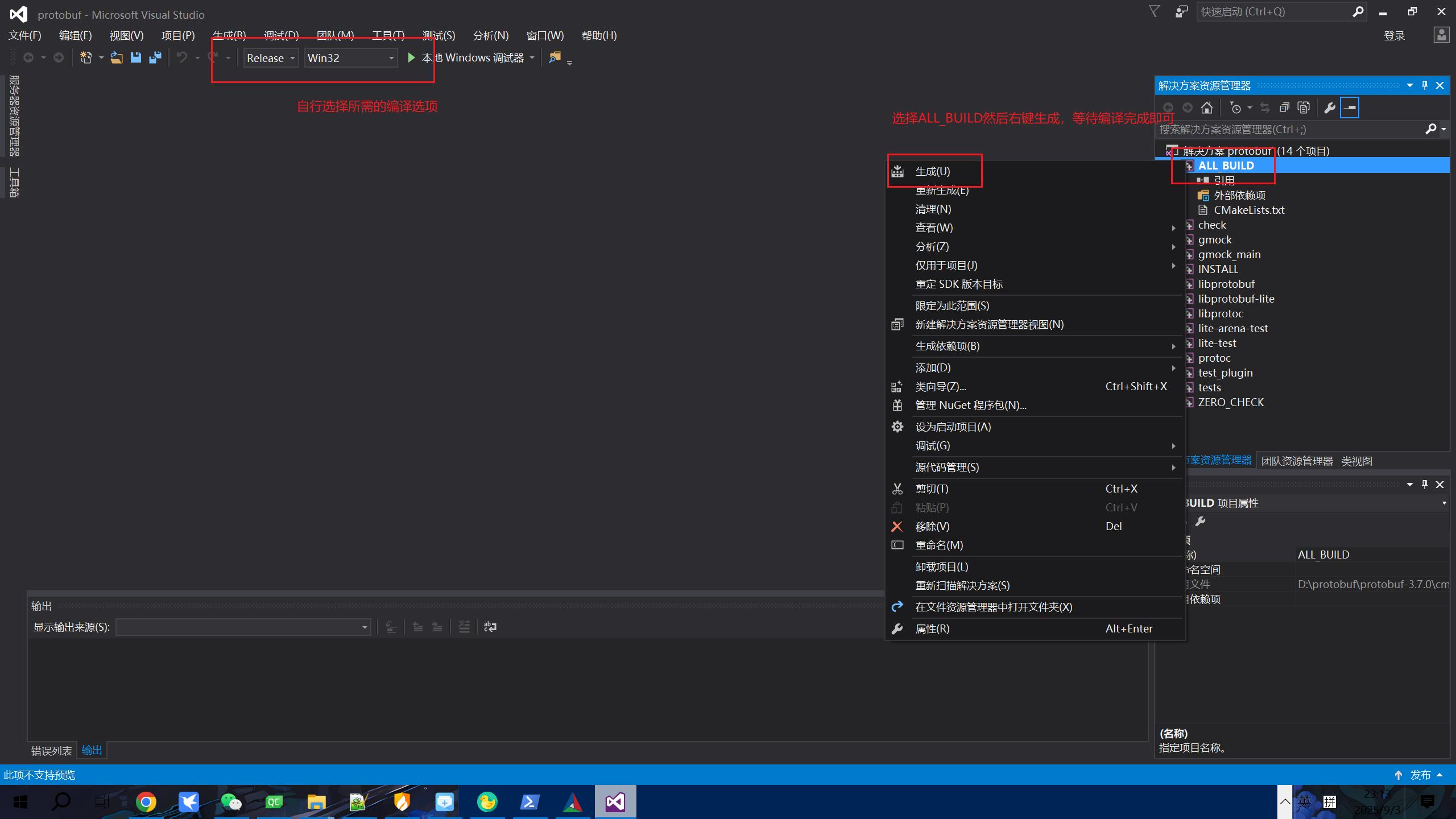The height and width of the screenshot is (819, 1456).
Task: Click the feedback smiley icon in title bar
Action: click(x=1181, y=11)
